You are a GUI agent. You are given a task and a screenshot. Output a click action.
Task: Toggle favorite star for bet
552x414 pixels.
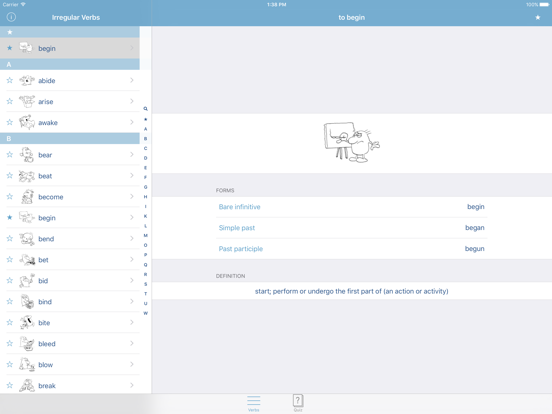coord(10,259)
